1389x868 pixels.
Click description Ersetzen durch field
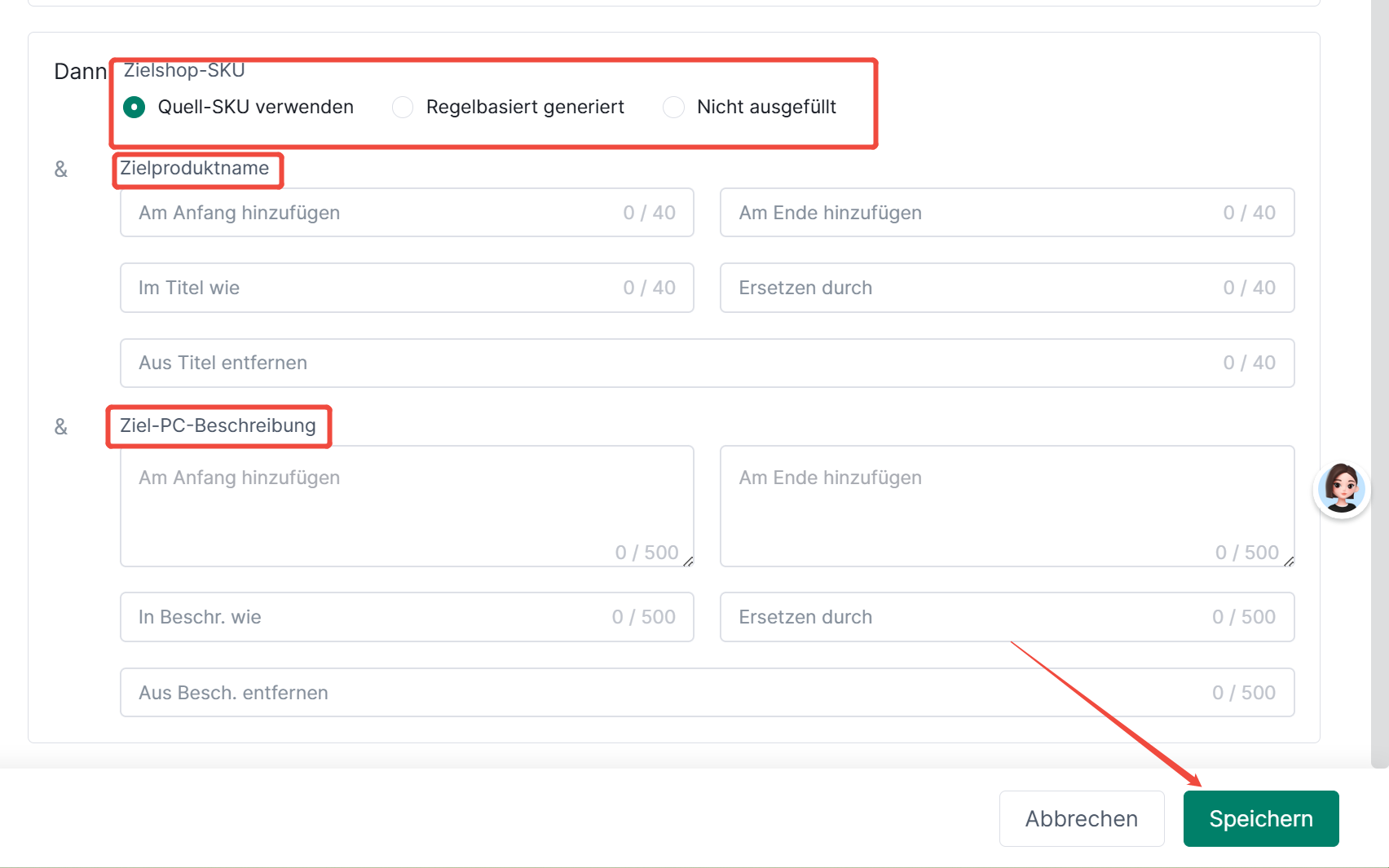pos(1008,617)
